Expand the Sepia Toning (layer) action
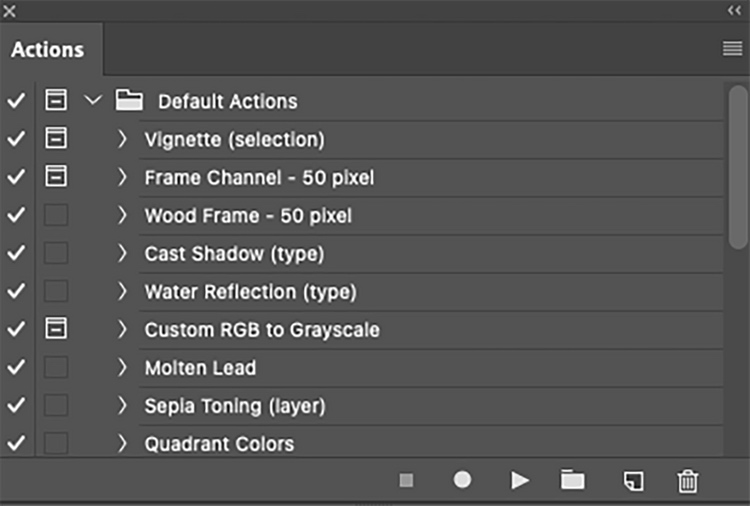The height and width of the screenshot is (506, 750). [x=122, y=406]
